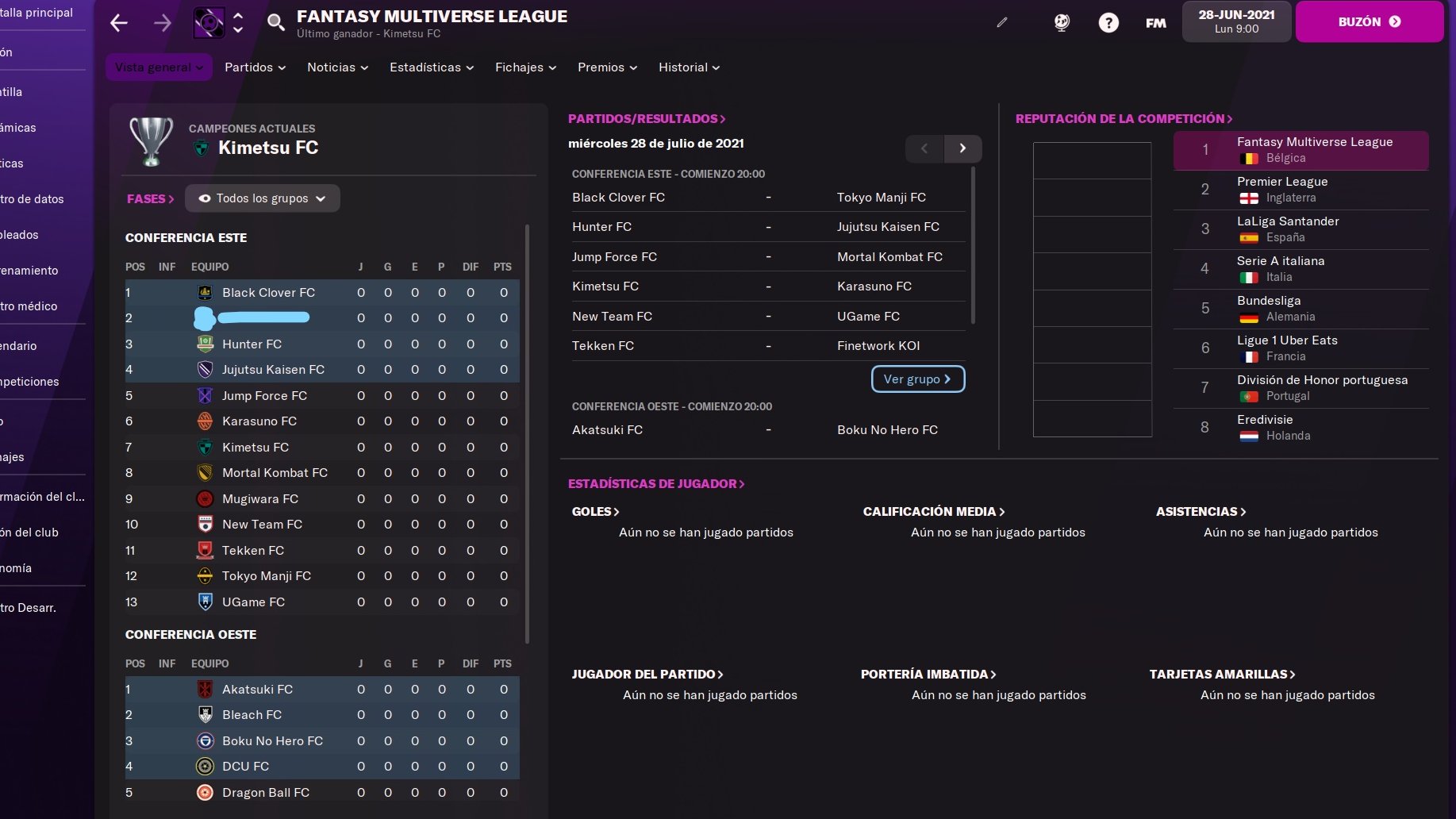The width and height of the screenshot is (1456, 819).
Task: Click the Tekken FC crest
Action: tap(205, 551)
